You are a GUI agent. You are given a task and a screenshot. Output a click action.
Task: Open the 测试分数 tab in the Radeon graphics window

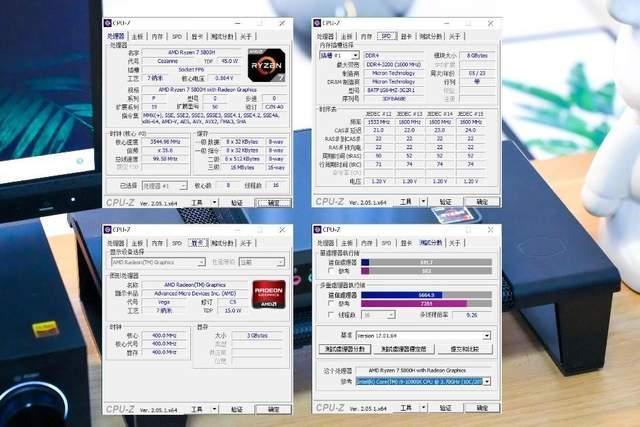point(222,243)
